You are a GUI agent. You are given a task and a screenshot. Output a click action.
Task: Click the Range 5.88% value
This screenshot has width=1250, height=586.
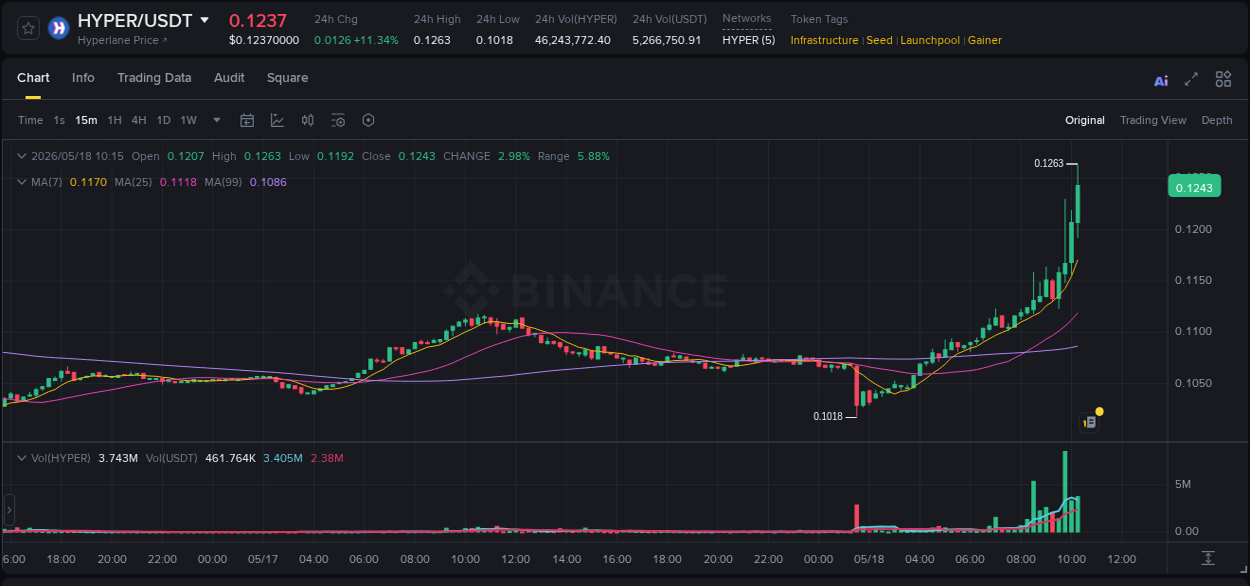click(593, 156)
